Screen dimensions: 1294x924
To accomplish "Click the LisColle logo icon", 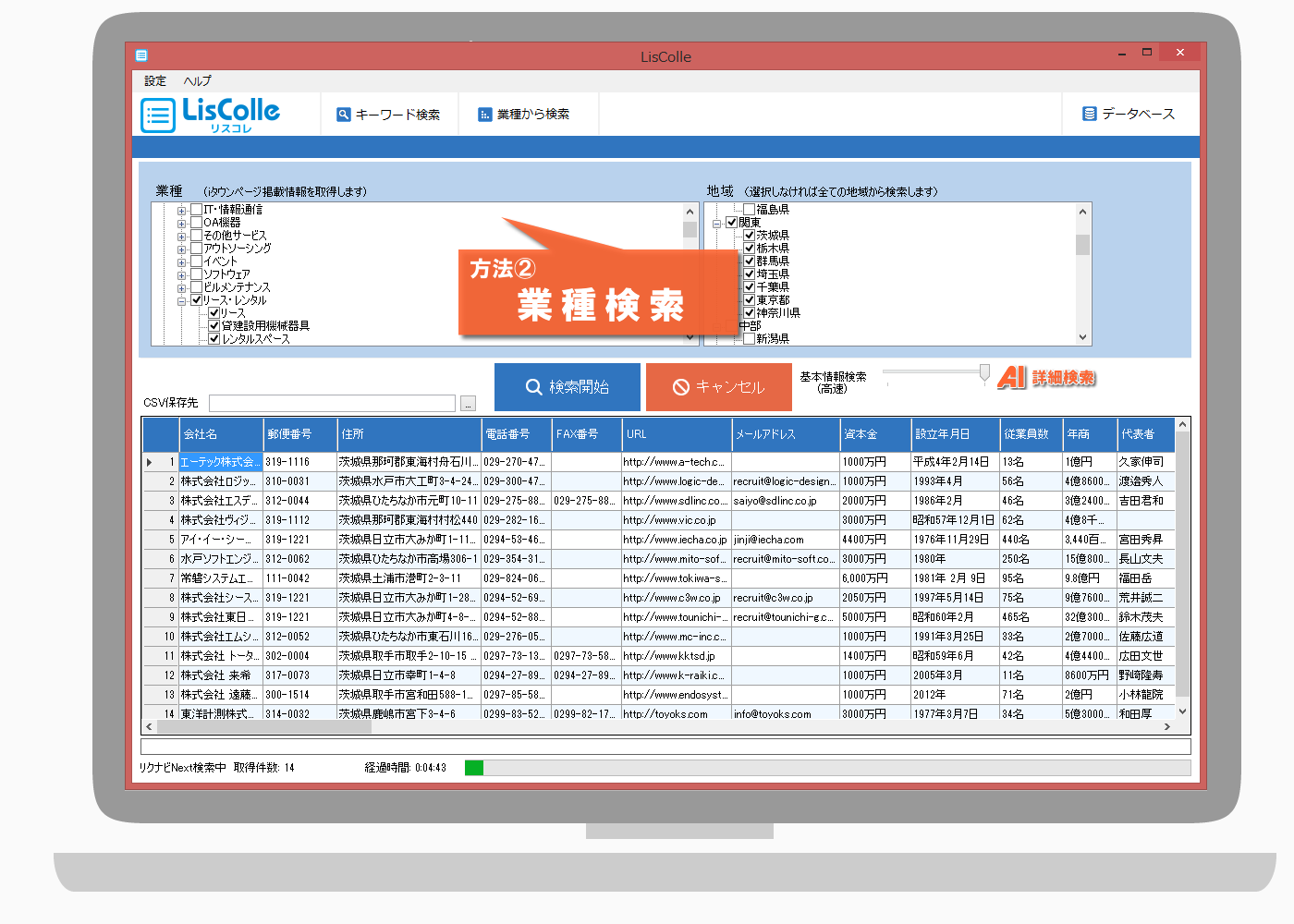I will point(158,115).
